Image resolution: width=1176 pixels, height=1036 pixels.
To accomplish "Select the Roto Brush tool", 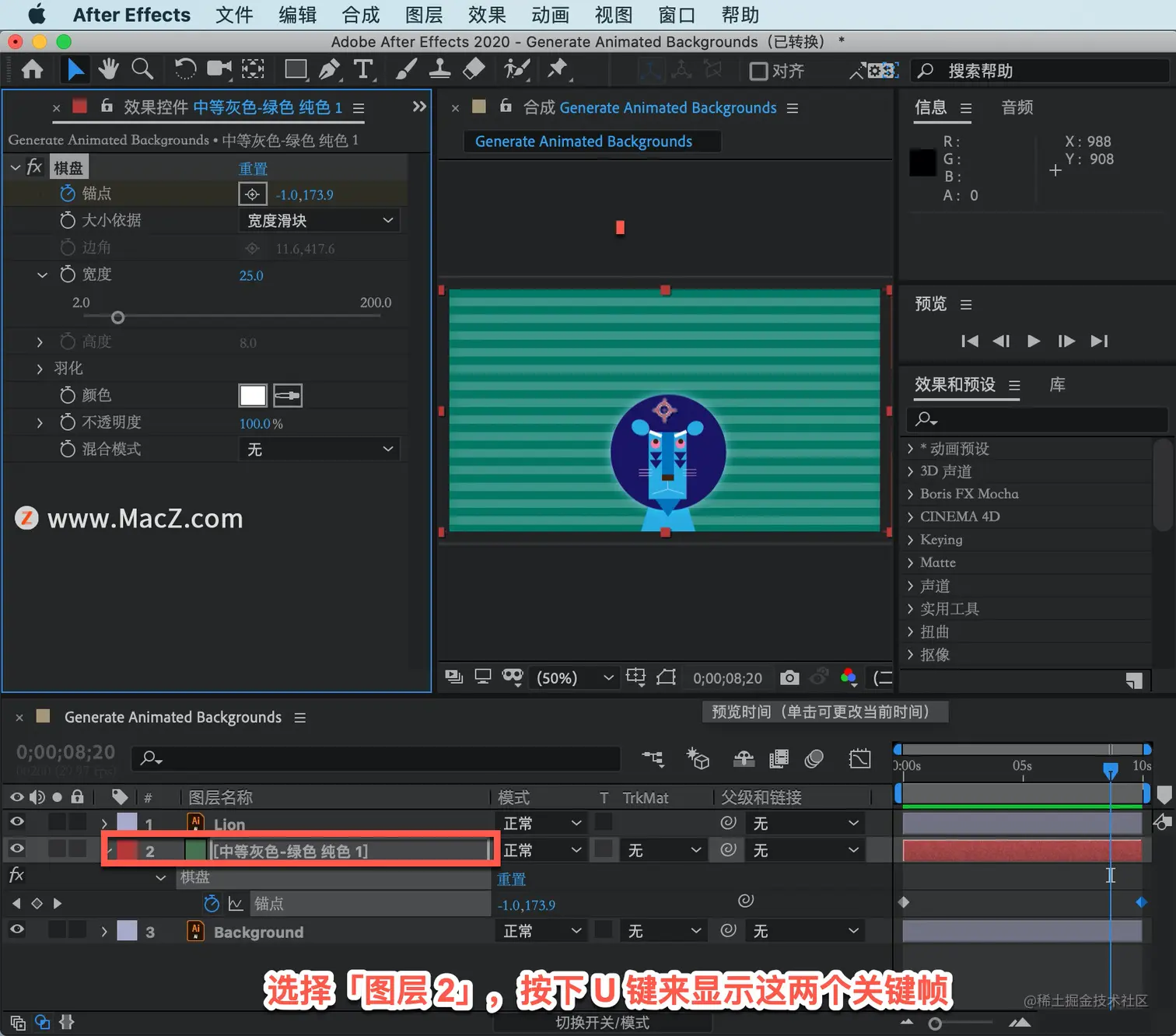I will [x=516, y=70].
